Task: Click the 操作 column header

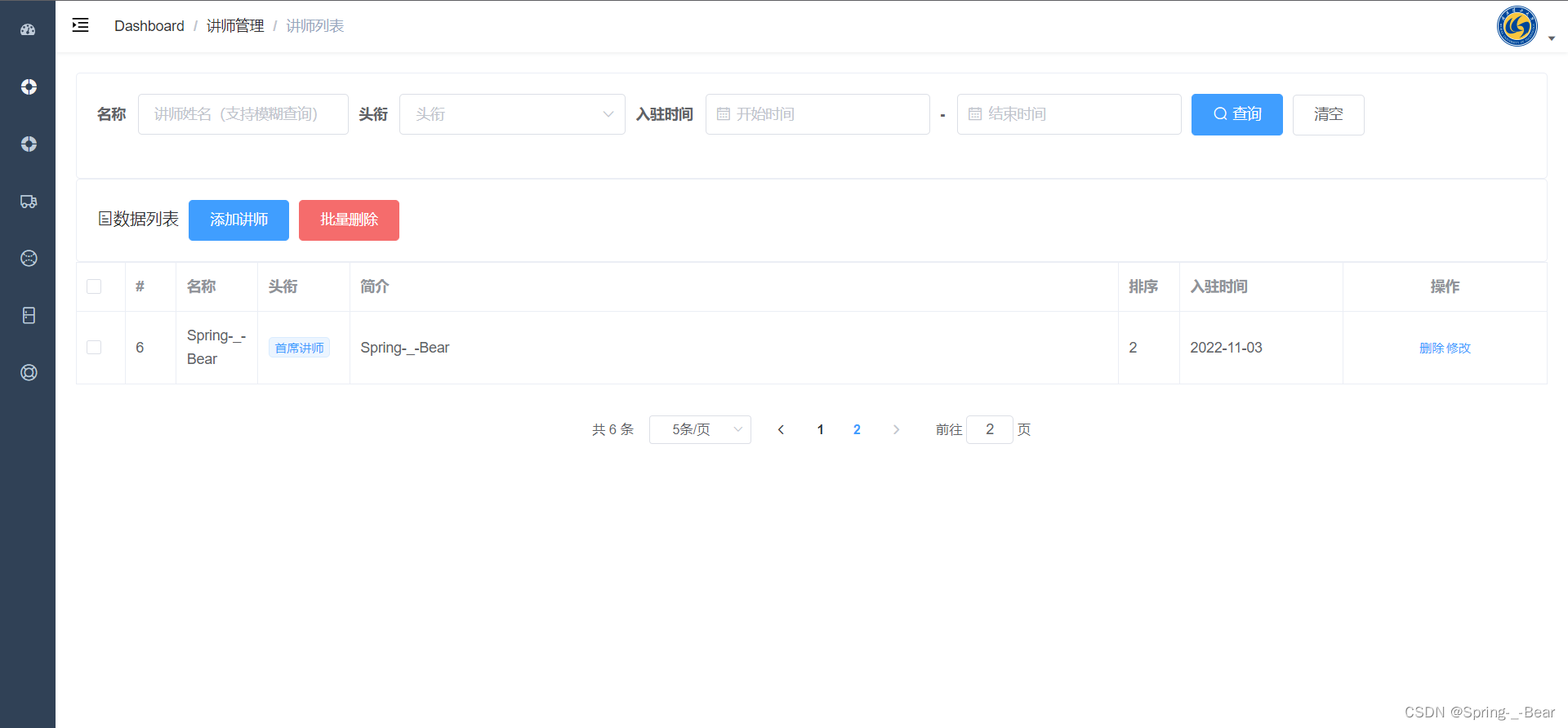Action: (x=1445, y=286)
